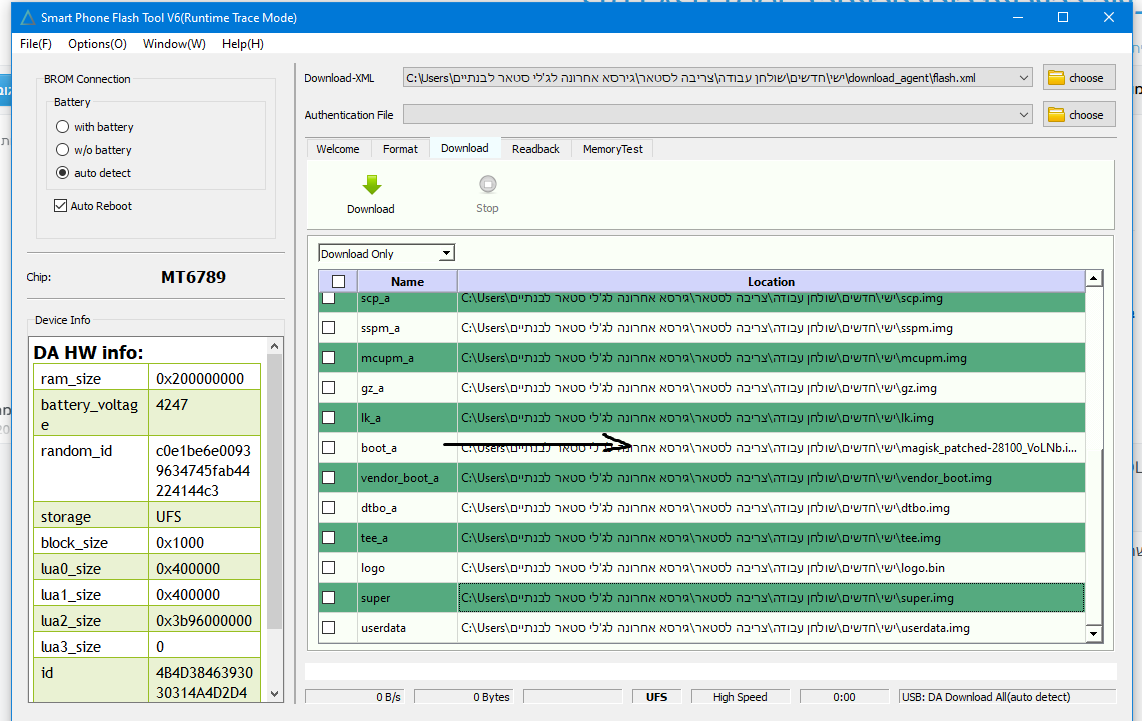This screenshot has width=1142, height=721.
Task: Switch to the Format tab
Action: pos(400,149)
